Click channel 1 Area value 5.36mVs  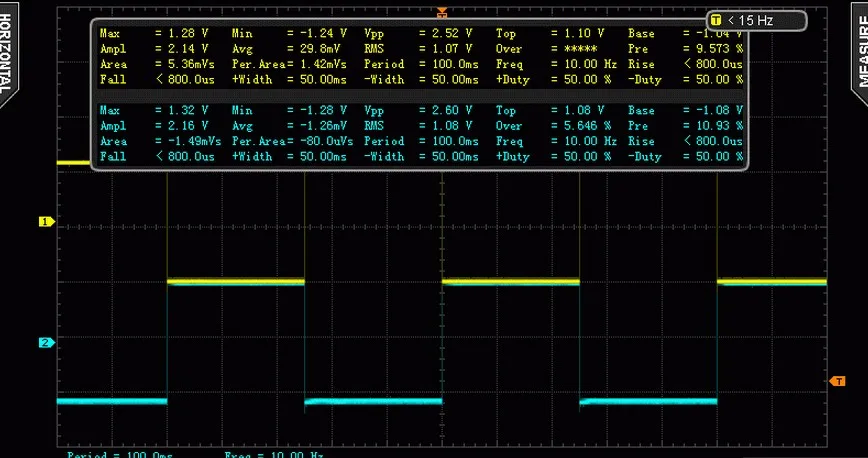pyautogui.click(x=192, y=64)
